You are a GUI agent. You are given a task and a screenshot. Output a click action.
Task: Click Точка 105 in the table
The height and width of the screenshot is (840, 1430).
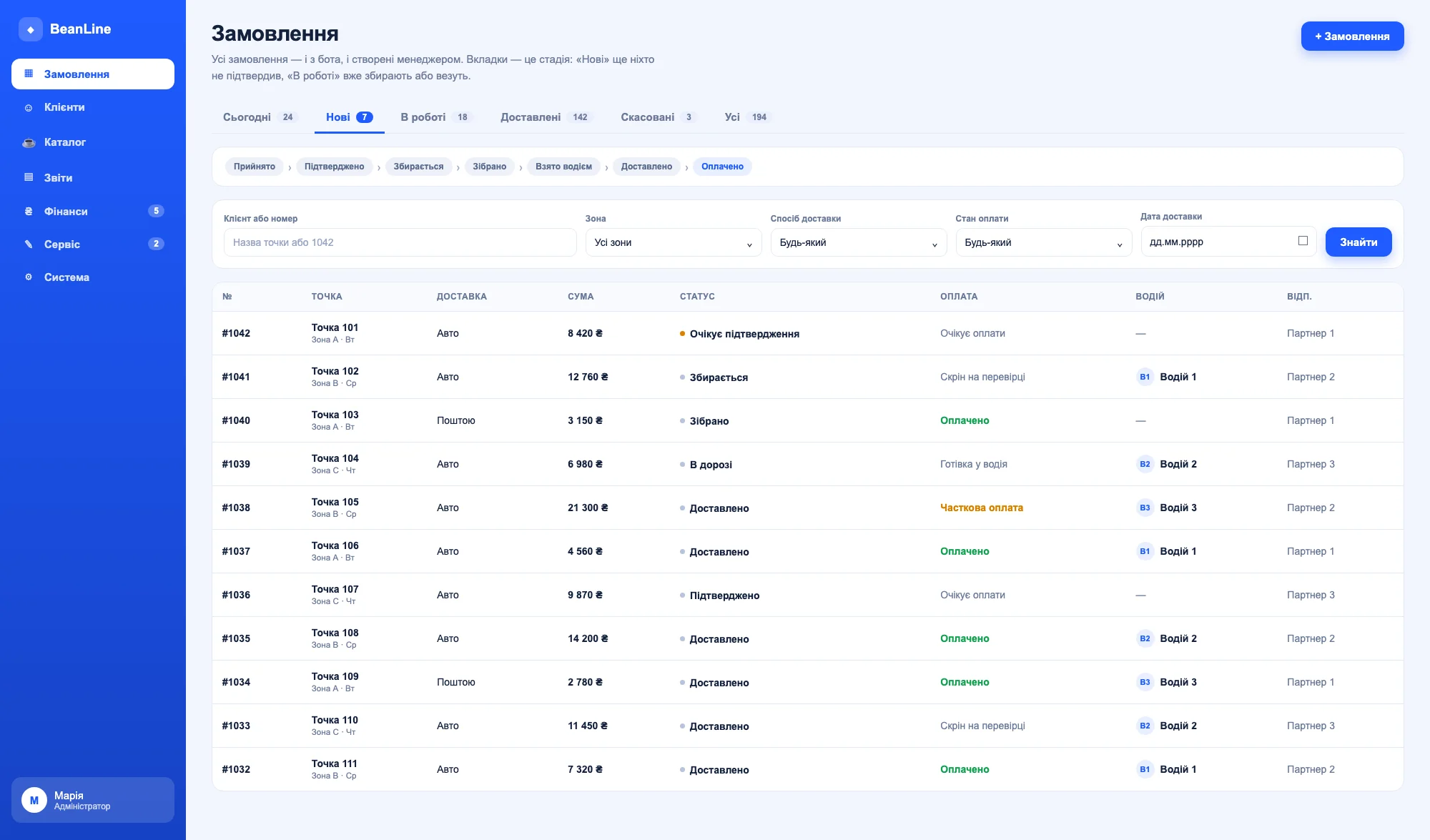click(x=335, y=502)
